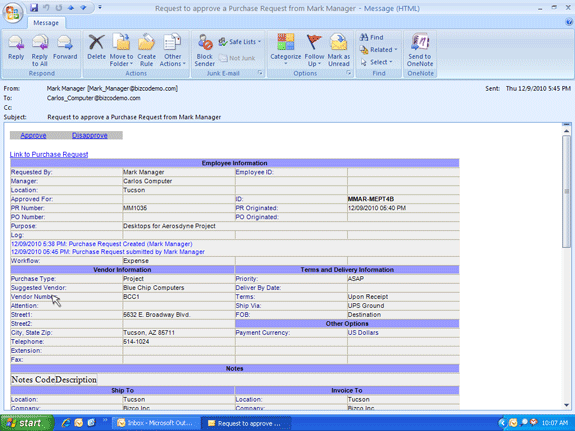This screenshot has width=575, height=431.
Task: Click the ID value MMAR-MEPT4B
Action: pos(371,199)
